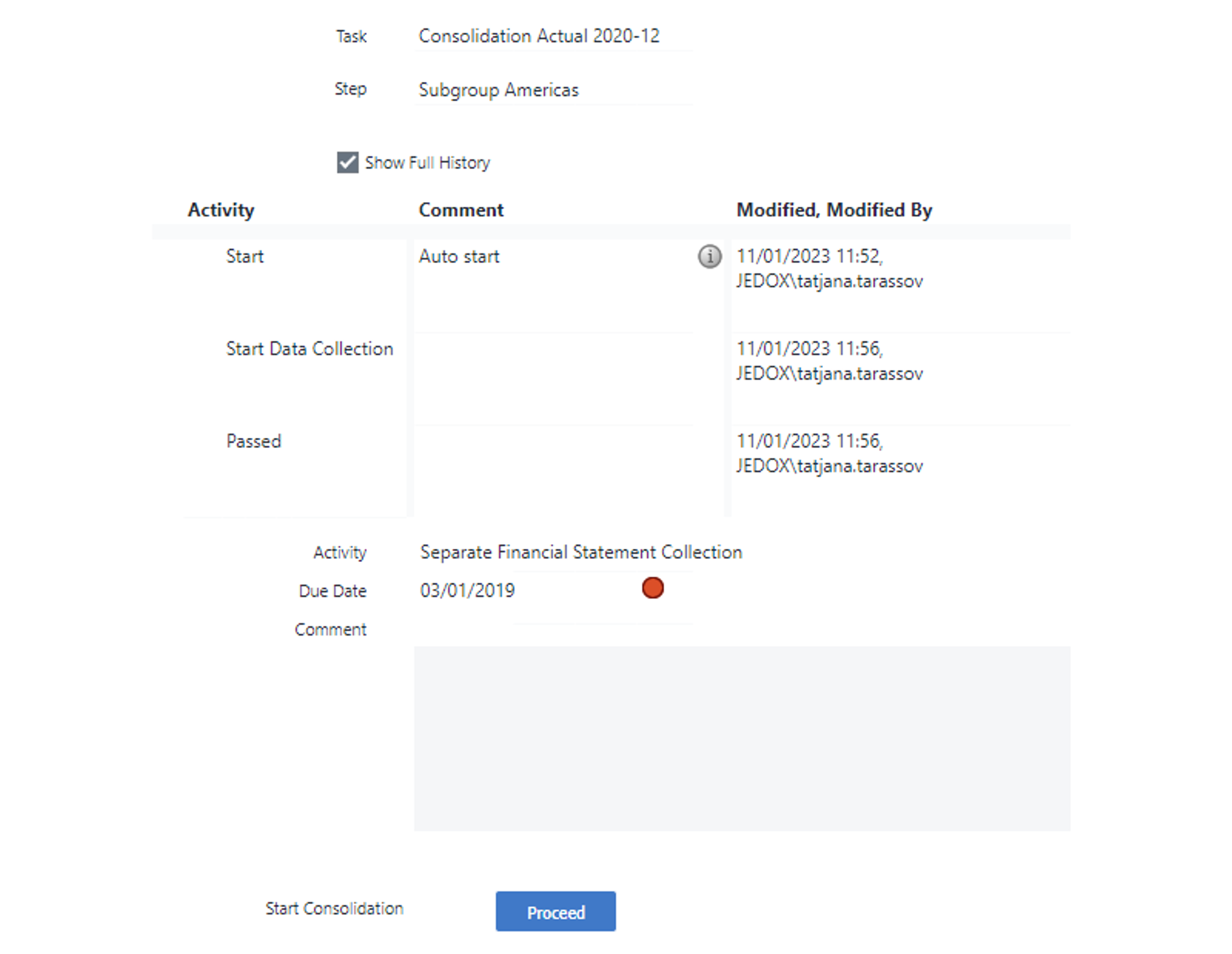The image size is (1232, 954).
Task: Click the 'Start Consolidation' label
Action: point(334,909)
